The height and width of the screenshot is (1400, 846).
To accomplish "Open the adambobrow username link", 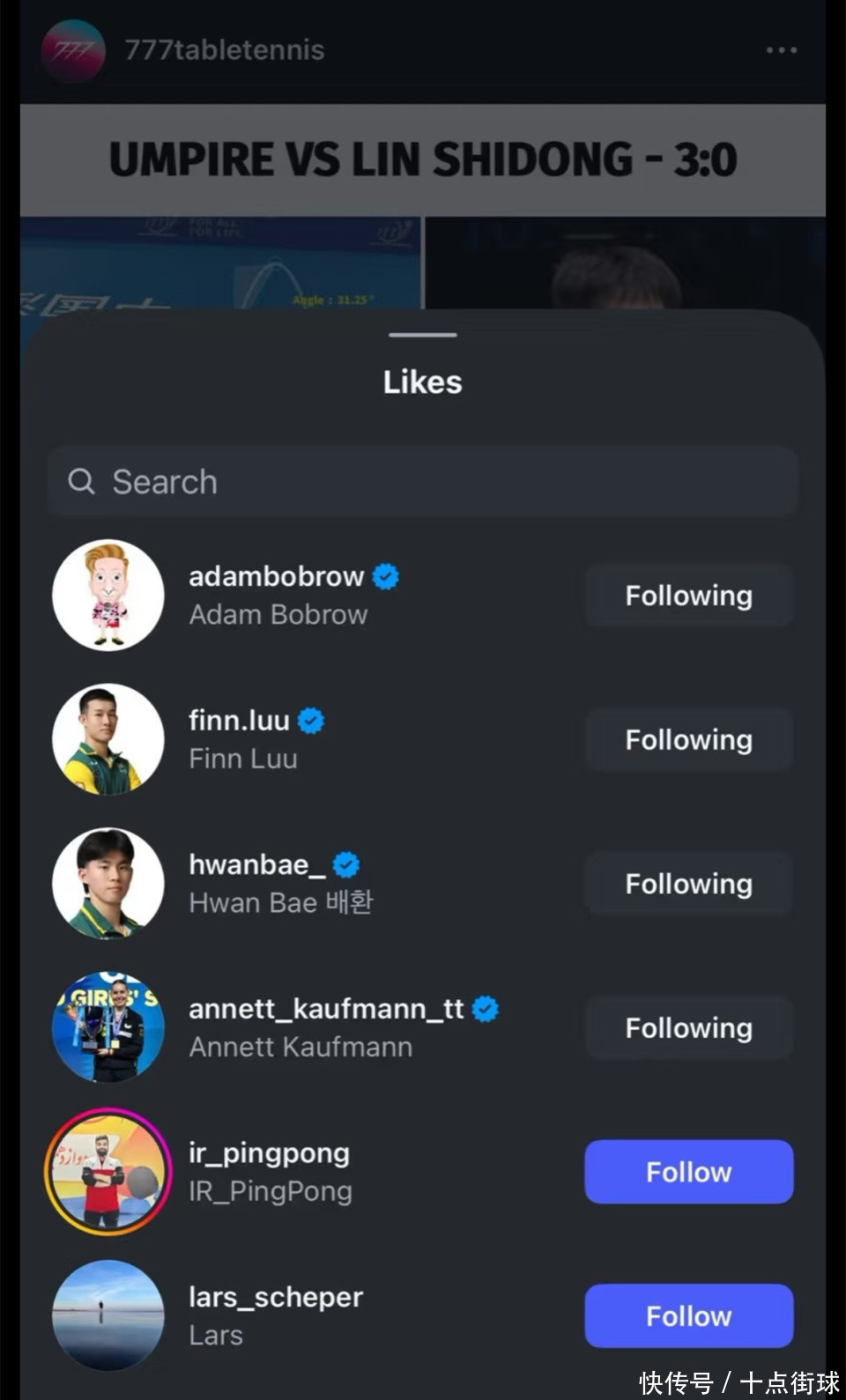I will tap(276, 576).
